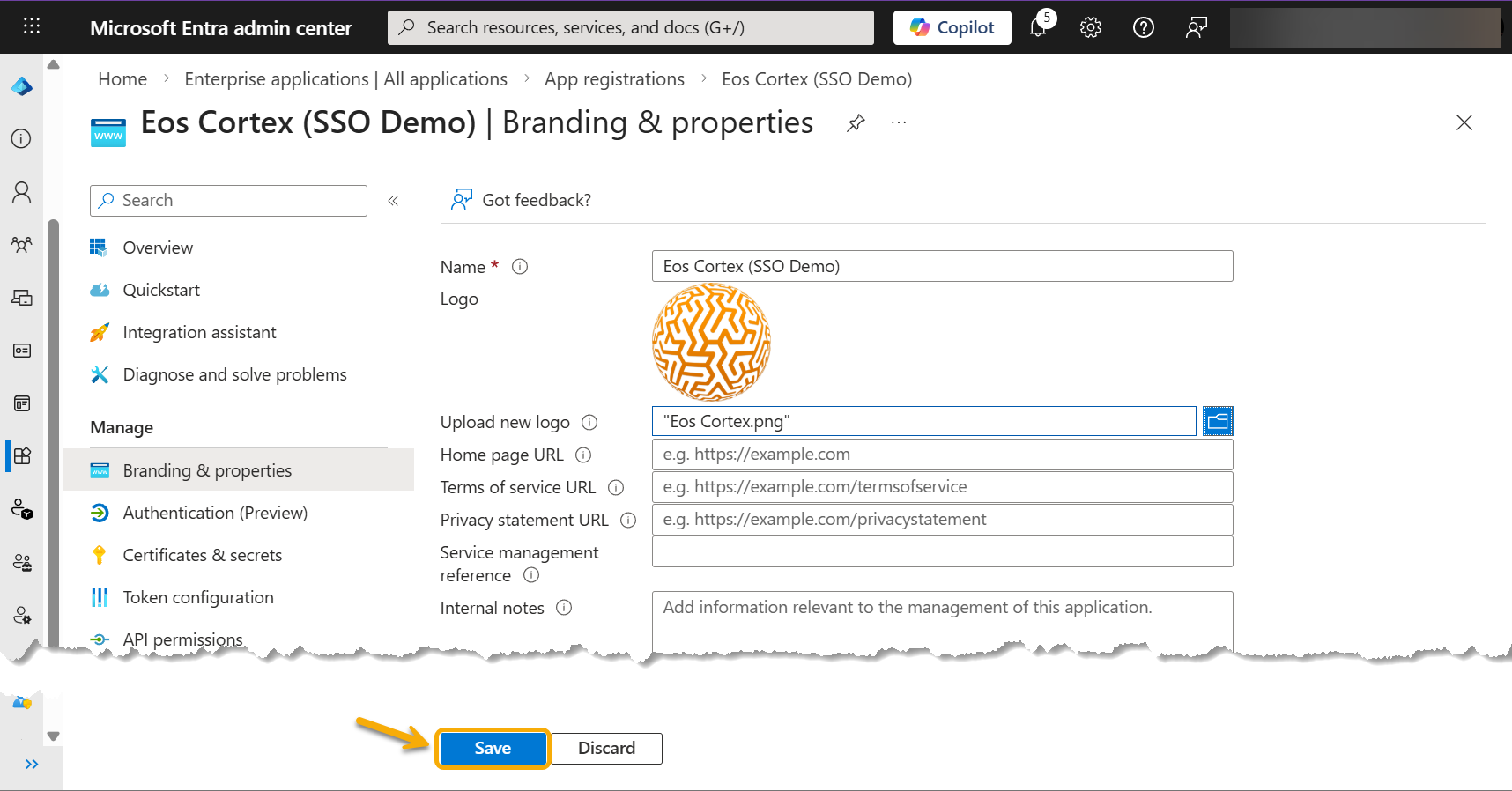The height and width of the screenshot is (791, 1512).
Task: Click the Microsoft Entra diamond icon in sidebar
Action: point(22,86)
